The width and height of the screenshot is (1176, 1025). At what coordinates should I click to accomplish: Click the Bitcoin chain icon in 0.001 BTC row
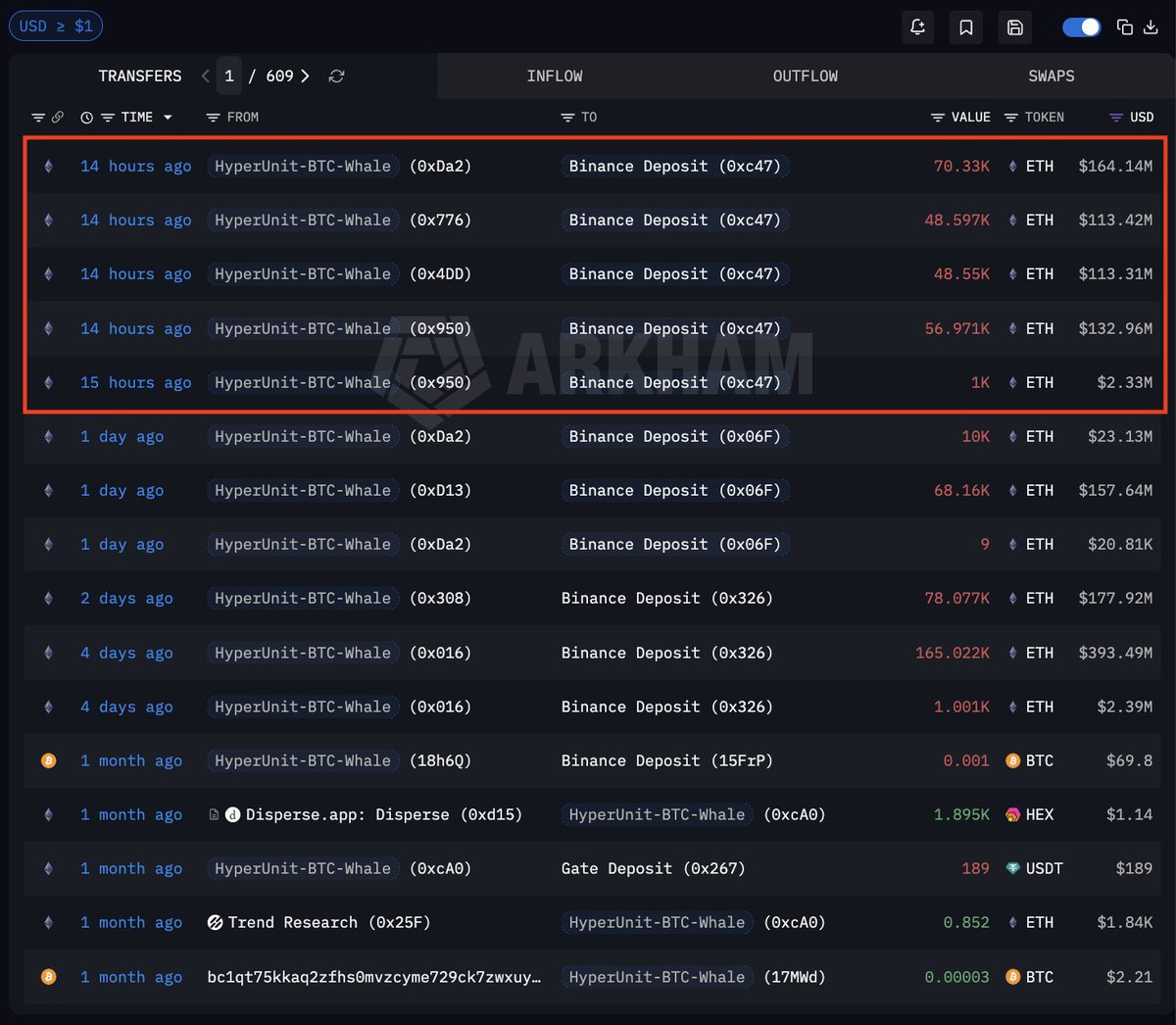48,760
